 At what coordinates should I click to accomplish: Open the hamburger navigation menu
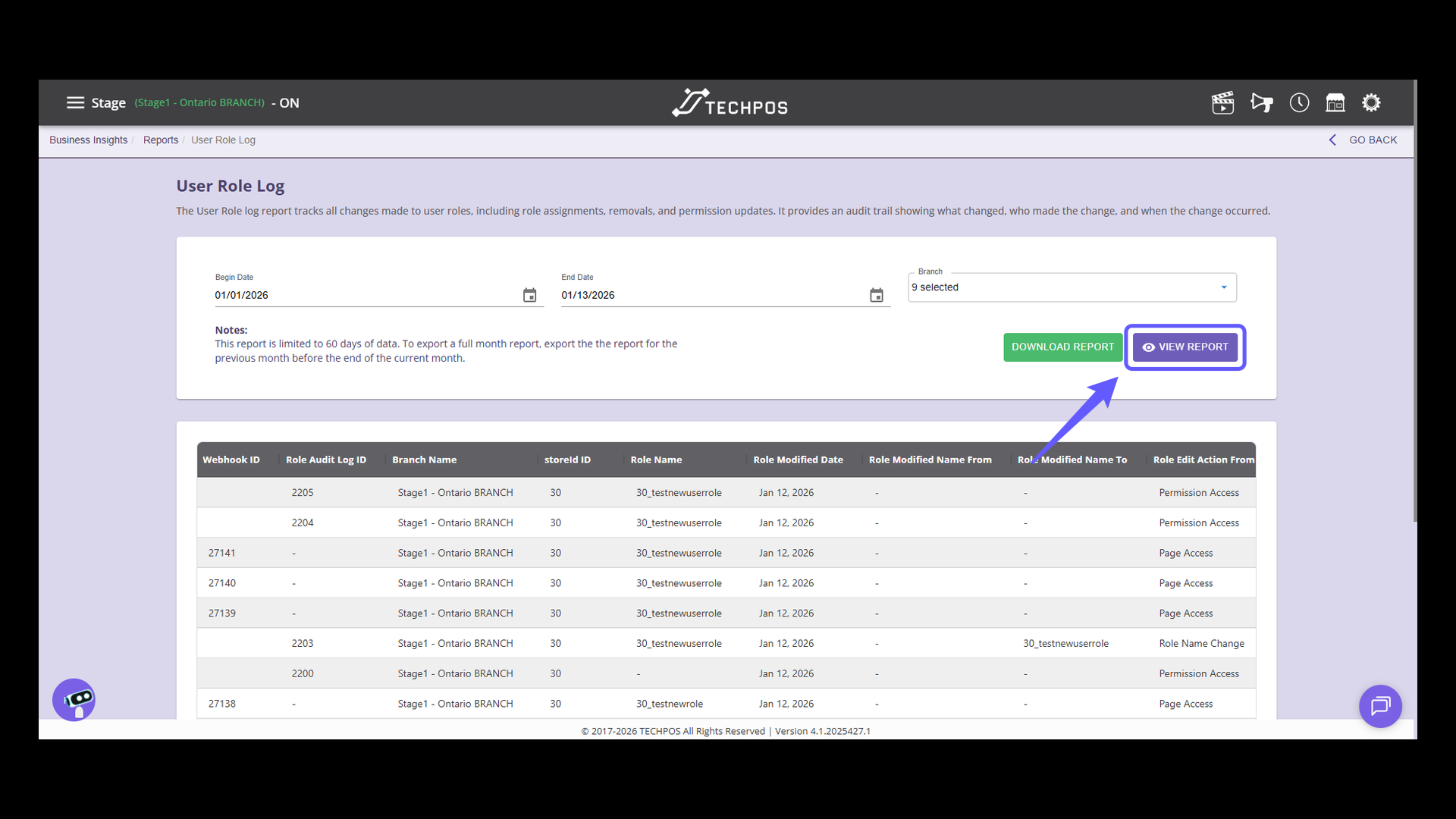point(76,102)
